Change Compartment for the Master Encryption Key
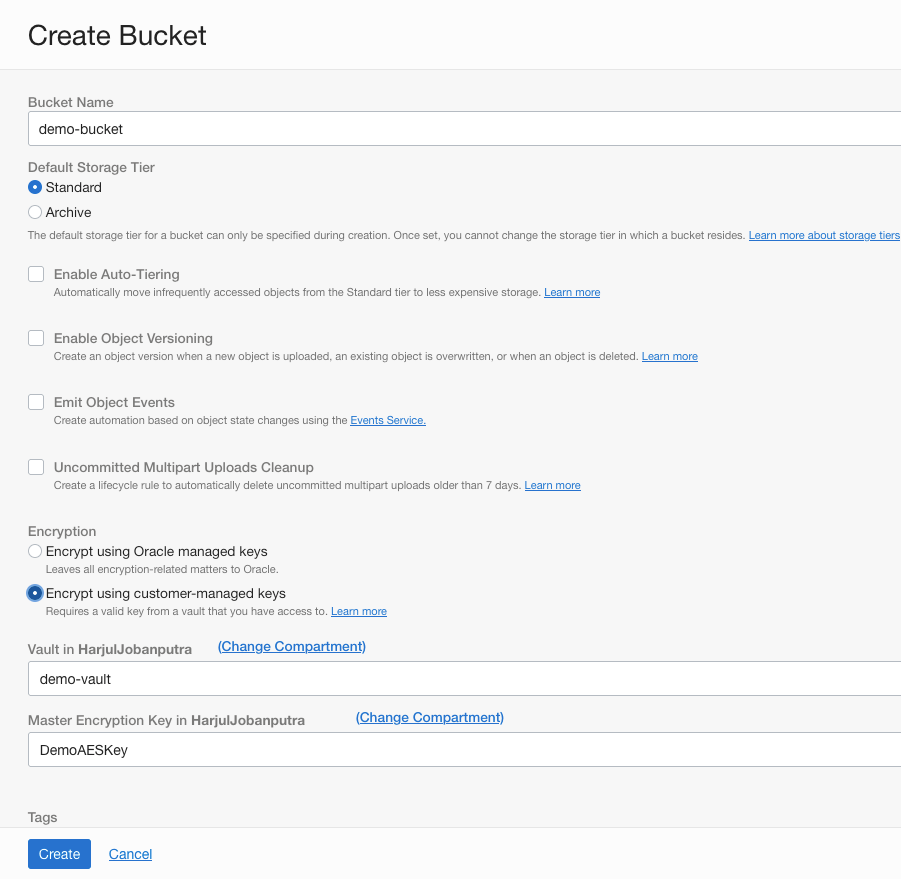The width and height of the screenshot is (901, 879). [429, 717]
